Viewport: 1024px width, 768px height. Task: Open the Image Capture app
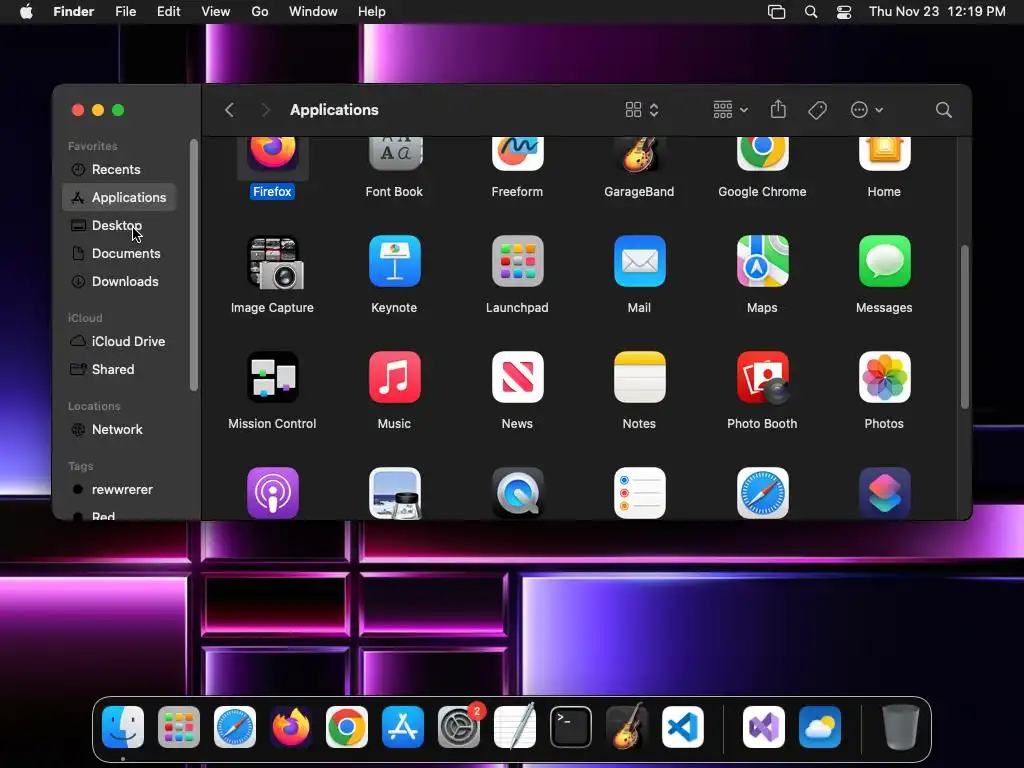pyautogui.click(x=274, y=262)
